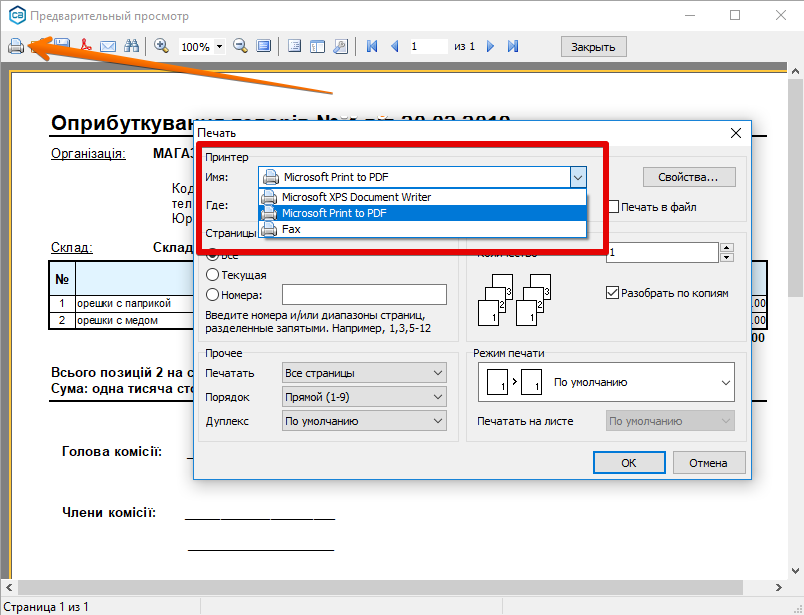
Task: Select the 'Номера' radio button
Action: (x=212, y=294)
